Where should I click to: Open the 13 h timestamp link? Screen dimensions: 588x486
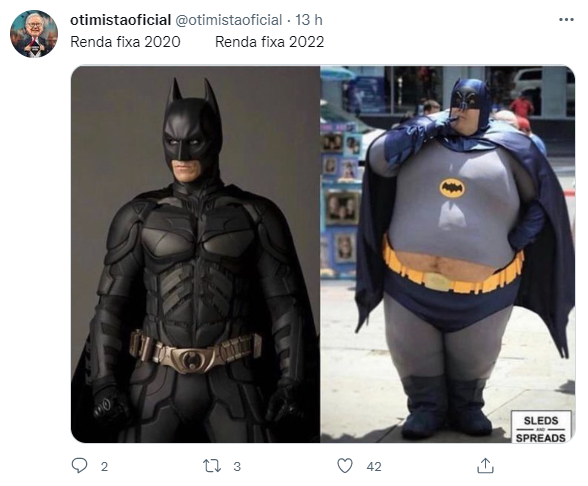click(309, 20)
